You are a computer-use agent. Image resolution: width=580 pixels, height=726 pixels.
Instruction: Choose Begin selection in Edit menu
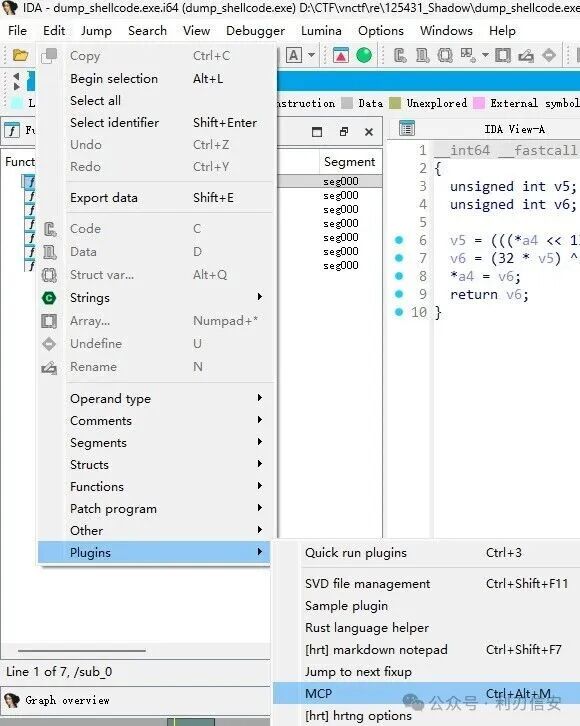(154, 79)
